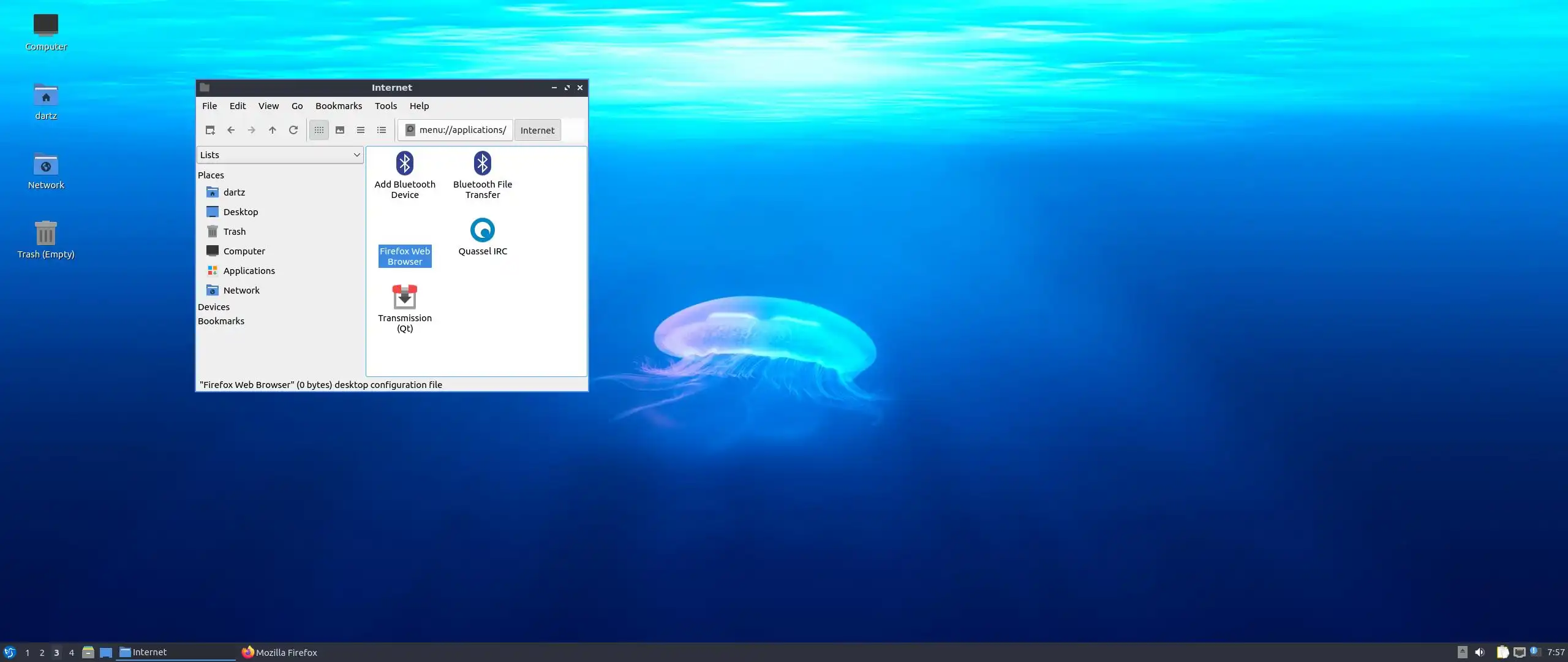Switch to Mozilla Firefox in taskbar
The width and height of the screenshot is (1568, 662).
(x=280, y=652)
